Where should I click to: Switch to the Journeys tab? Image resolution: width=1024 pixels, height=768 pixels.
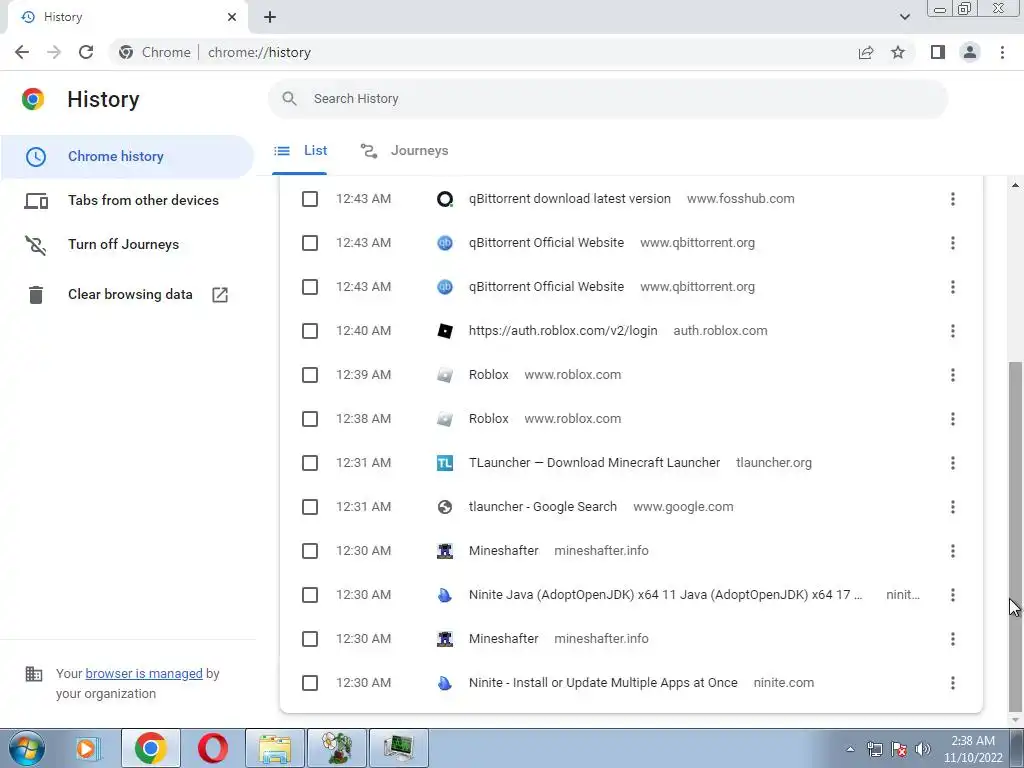tap(404, 151)
